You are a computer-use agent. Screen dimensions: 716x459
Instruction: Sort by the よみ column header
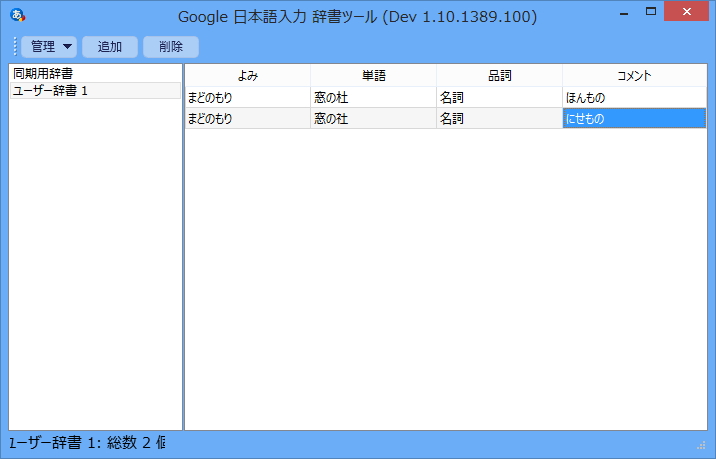pyautogui.click(x=248, y=76)
